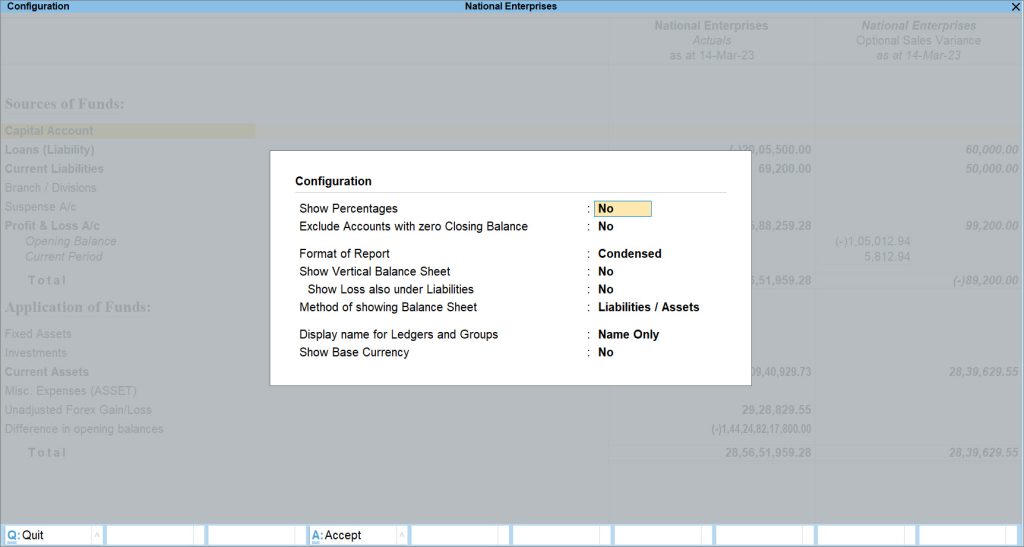Viewport: 1024px width, 547px height.
Task: Toggle Show Loss also under Liabilities
Action: [605, 289]
